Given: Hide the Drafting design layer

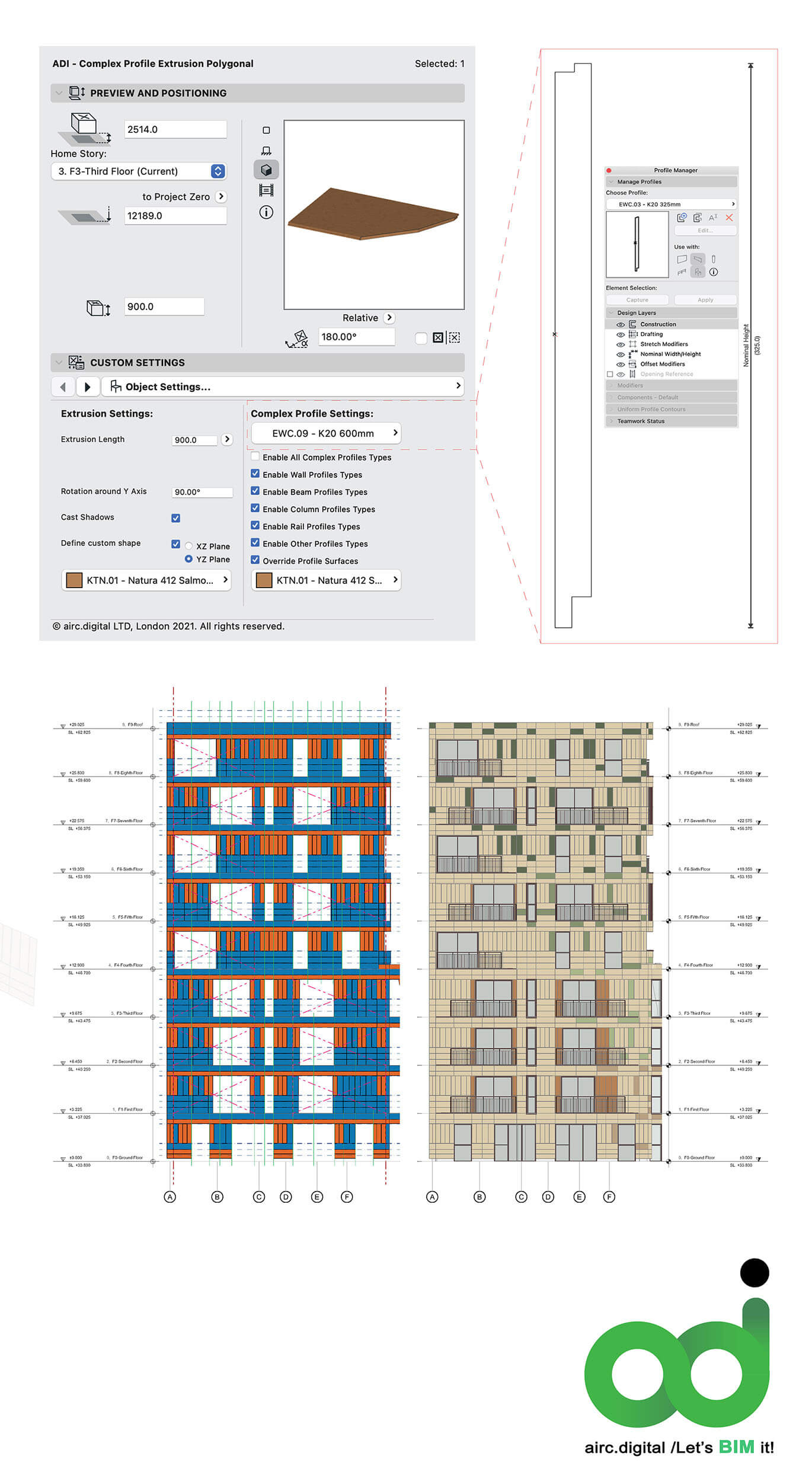Looking at the screenshot, I should click(621, 334).
